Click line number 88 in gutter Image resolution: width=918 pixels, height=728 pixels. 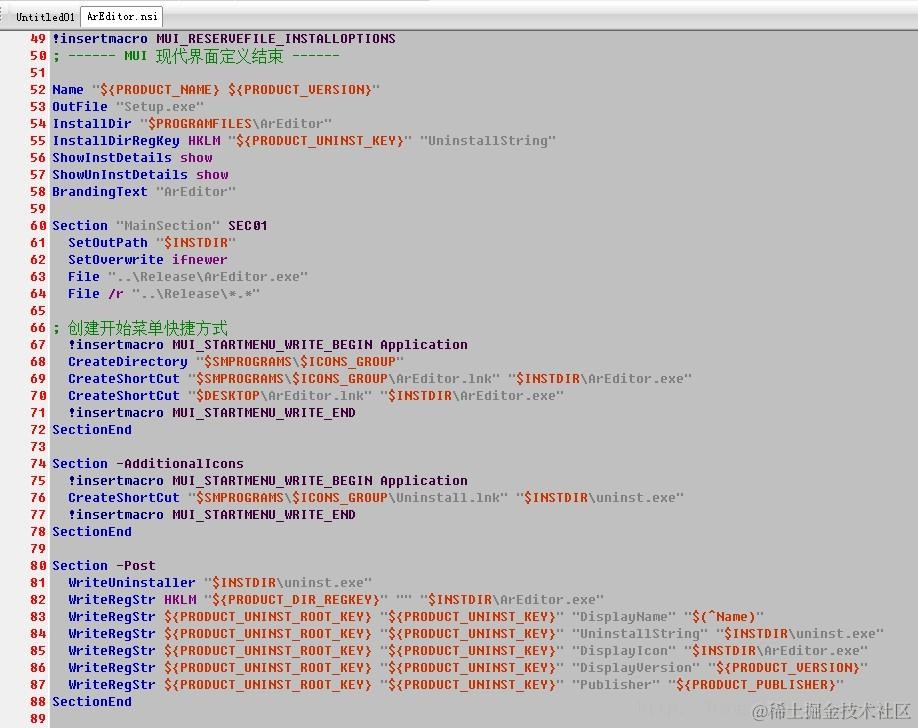38,701
